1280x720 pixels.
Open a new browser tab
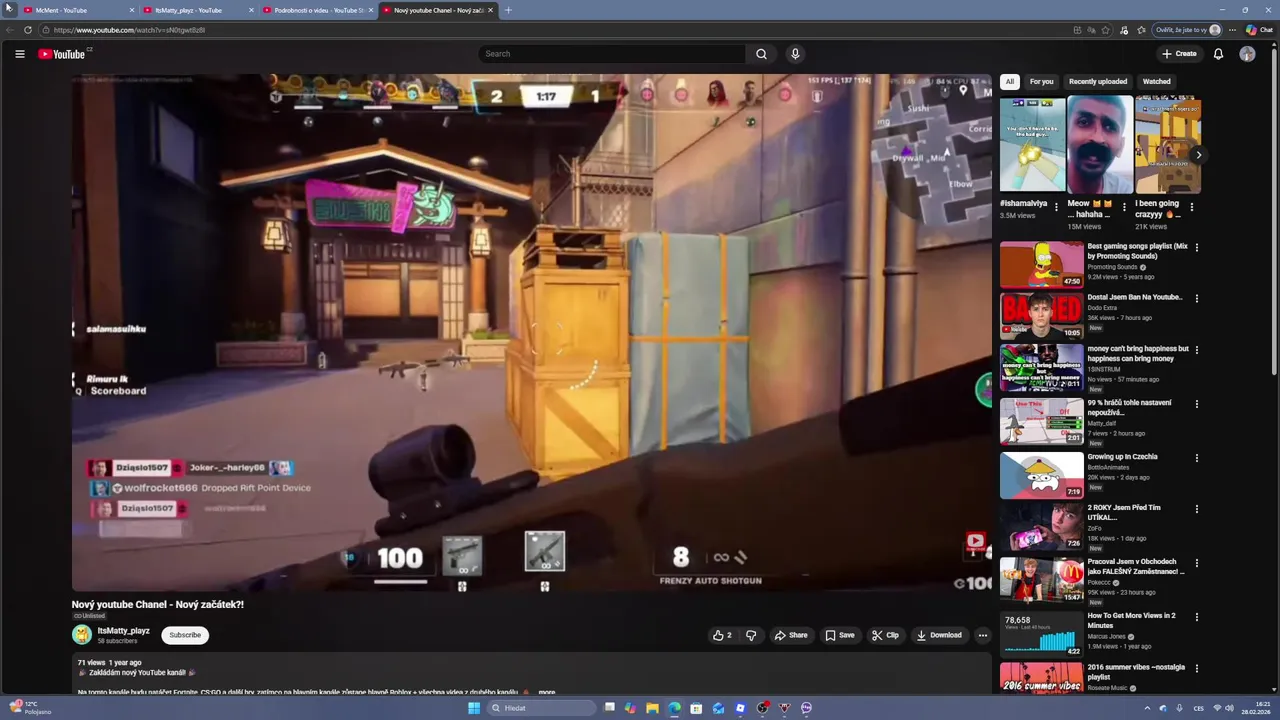(x=508, y=10)
